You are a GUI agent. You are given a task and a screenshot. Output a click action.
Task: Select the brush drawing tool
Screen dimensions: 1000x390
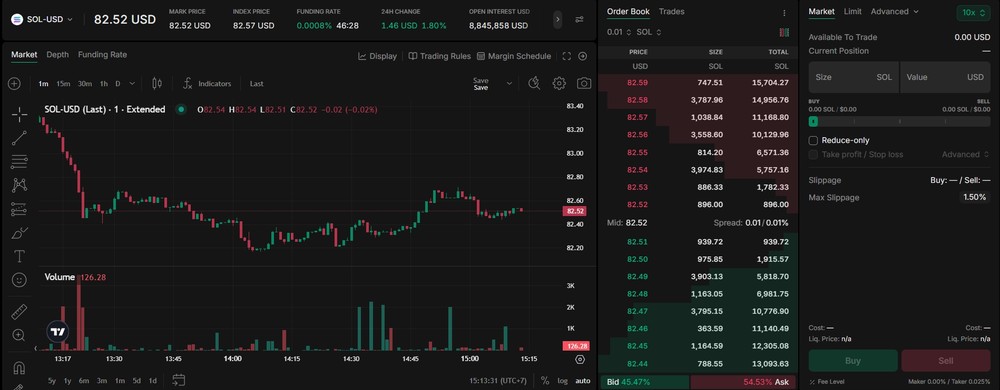19,233
